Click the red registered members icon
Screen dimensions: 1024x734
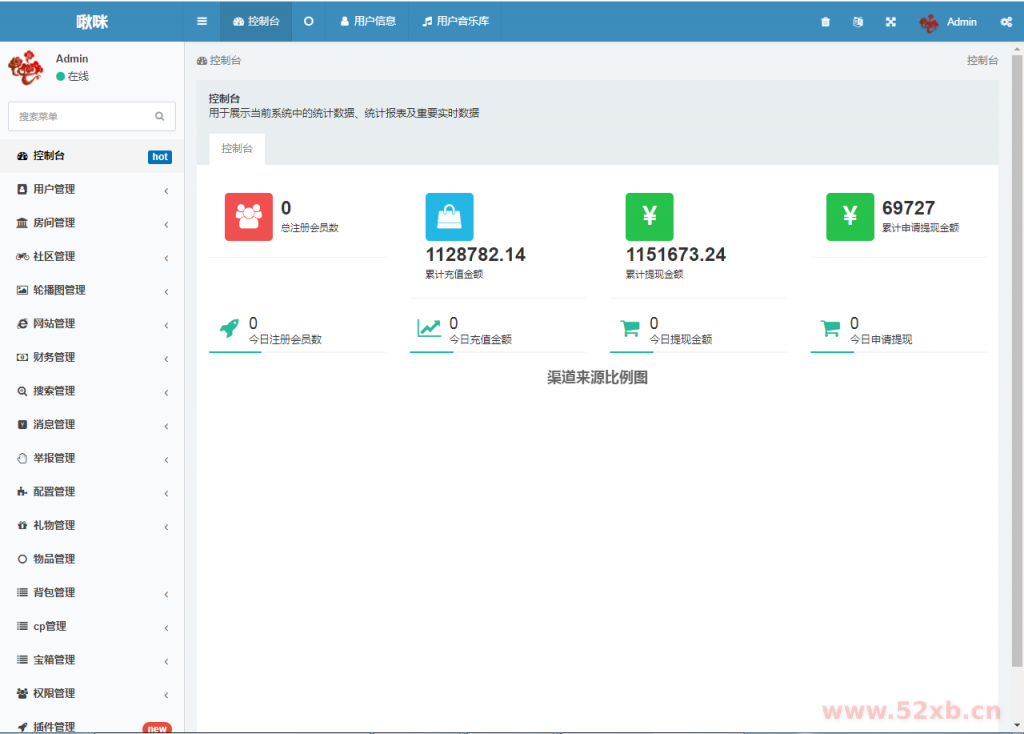click(x=248, y=217)
